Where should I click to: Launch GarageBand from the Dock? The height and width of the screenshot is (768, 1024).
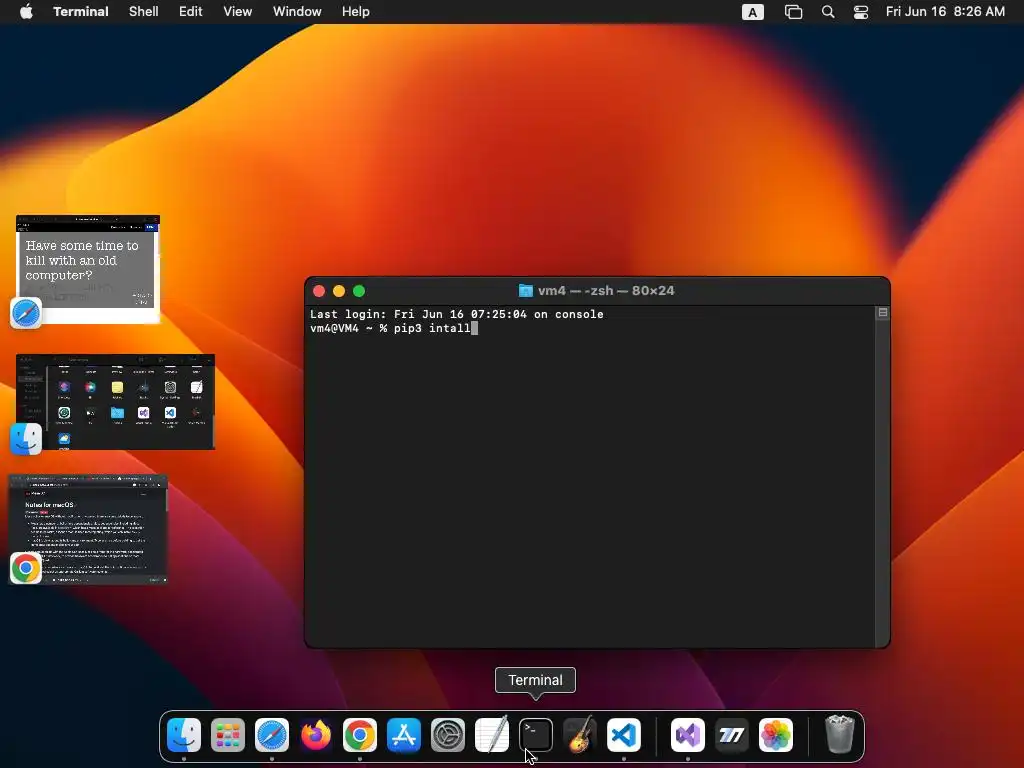(580, 735)
